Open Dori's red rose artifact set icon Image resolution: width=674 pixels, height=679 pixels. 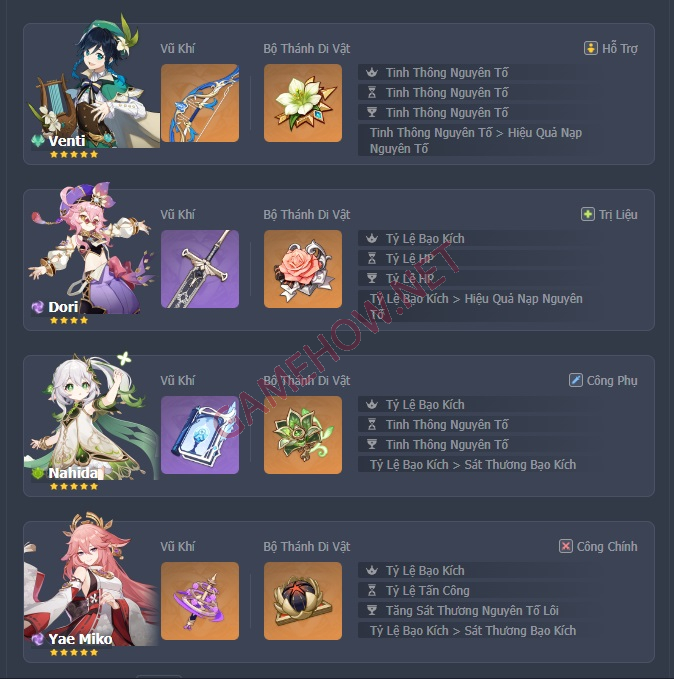(x=303, y=269)
